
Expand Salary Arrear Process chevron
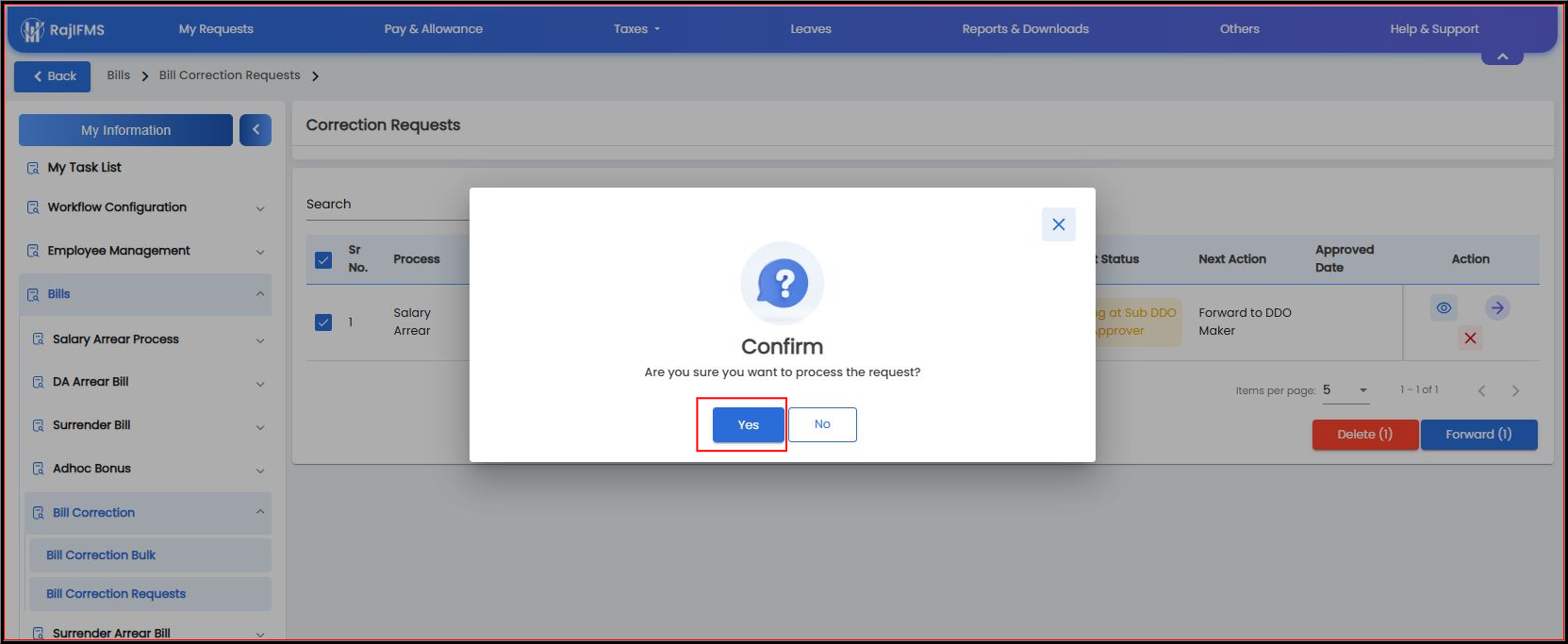[x=260, y=340]
